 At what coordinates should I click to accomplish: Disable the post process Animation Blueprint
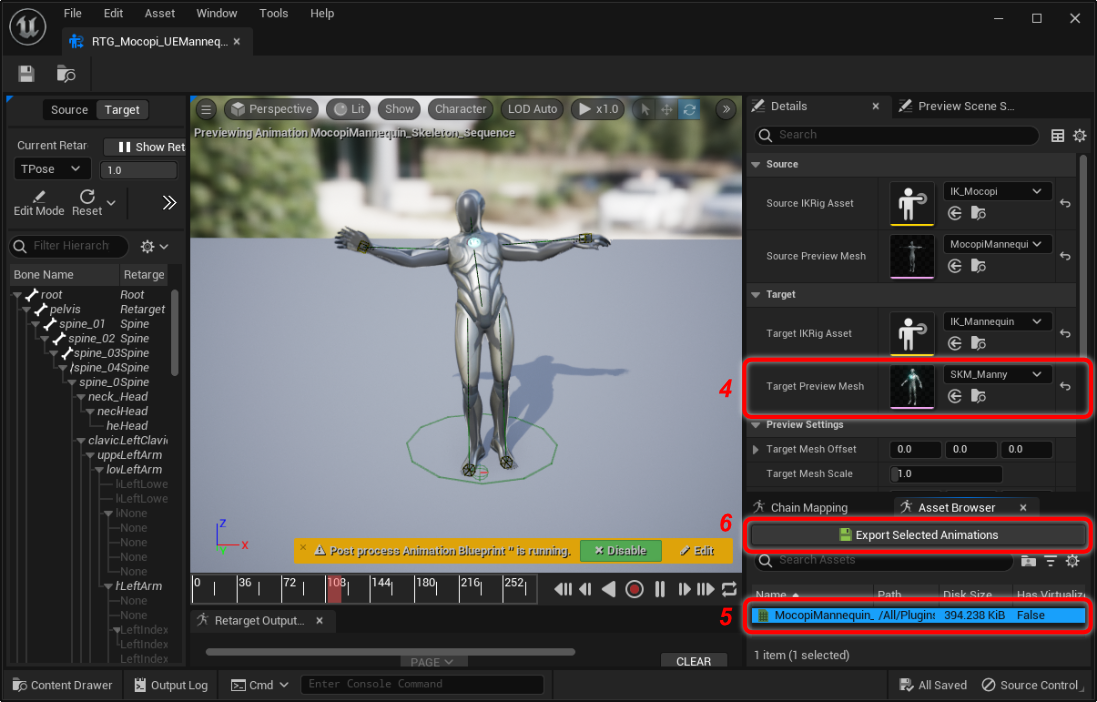pos(620,551)
